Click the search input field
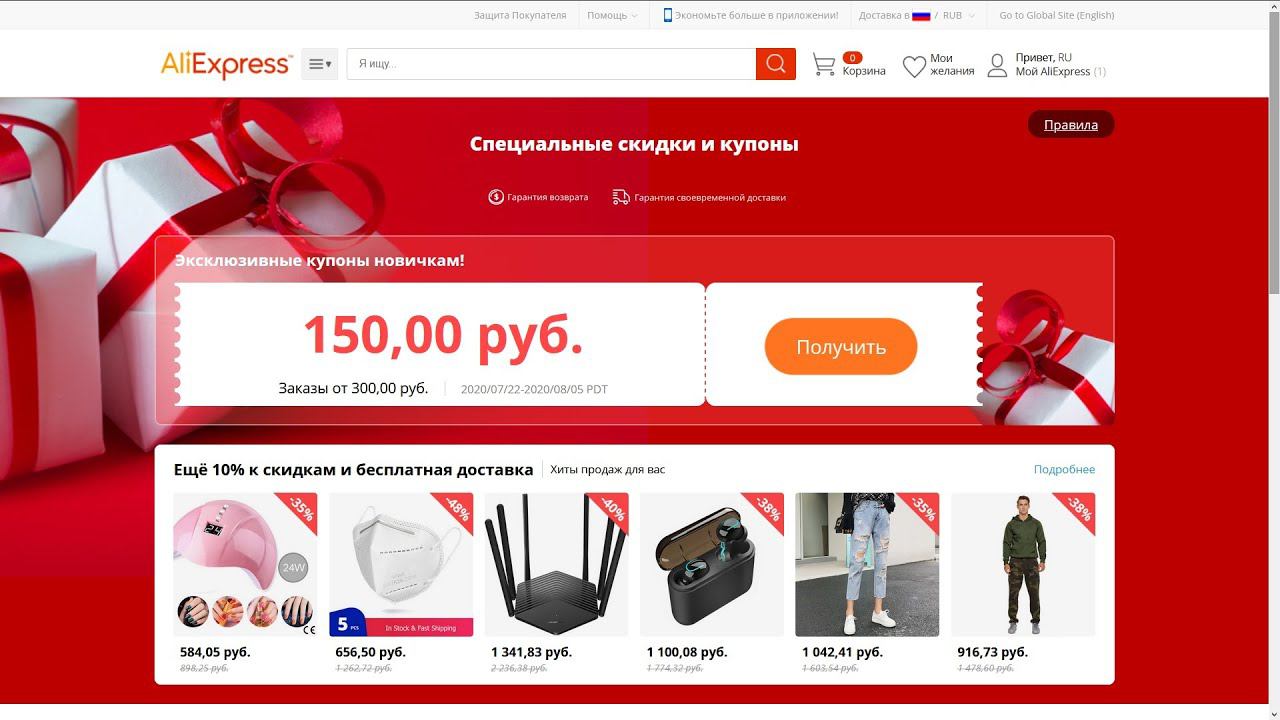Viewport: 1280px width, 720px height. pos(551,64)
